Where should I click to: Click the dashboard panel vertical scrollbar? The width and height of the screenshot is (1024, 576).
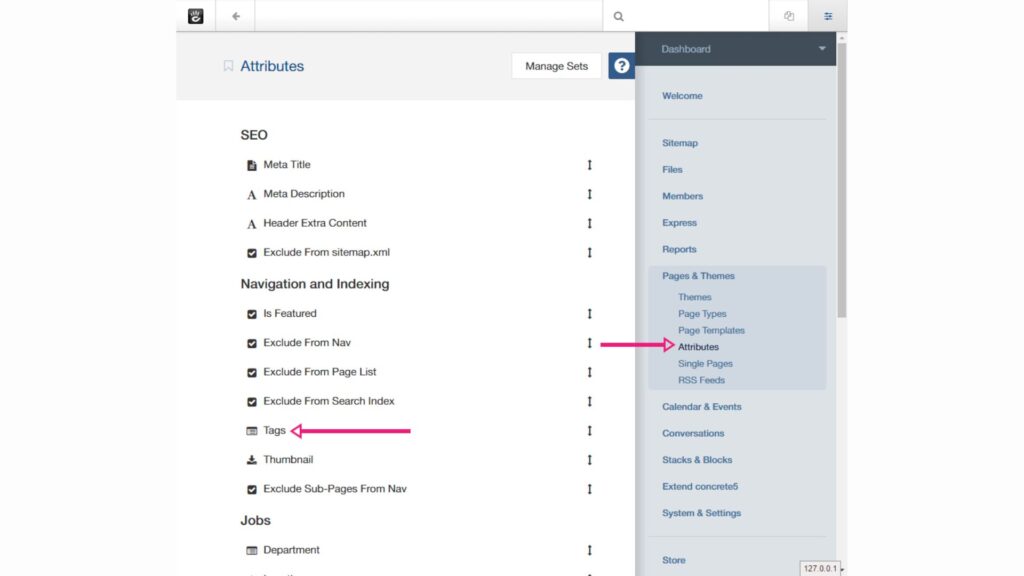tap(841, 180)
